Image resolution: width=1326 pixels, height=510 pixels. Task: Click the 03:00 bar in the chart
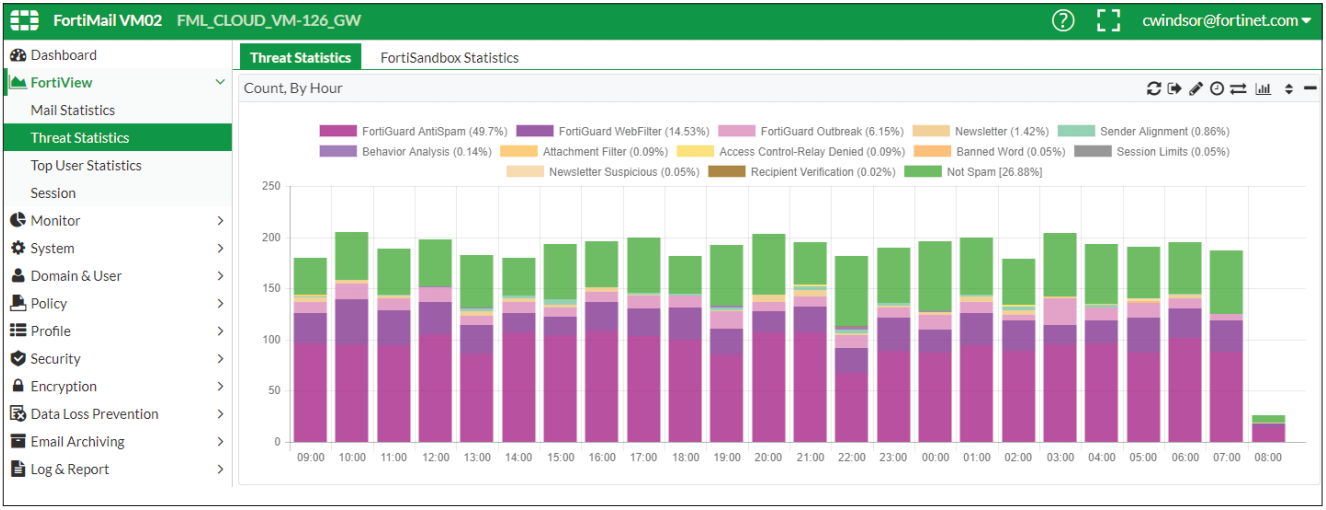(1060, 338)
